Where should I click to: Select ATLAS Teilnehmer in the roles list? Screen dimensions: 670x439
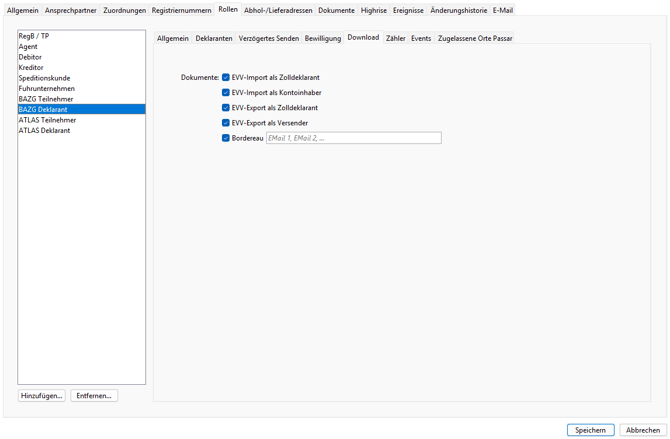(x=47, y=120)
